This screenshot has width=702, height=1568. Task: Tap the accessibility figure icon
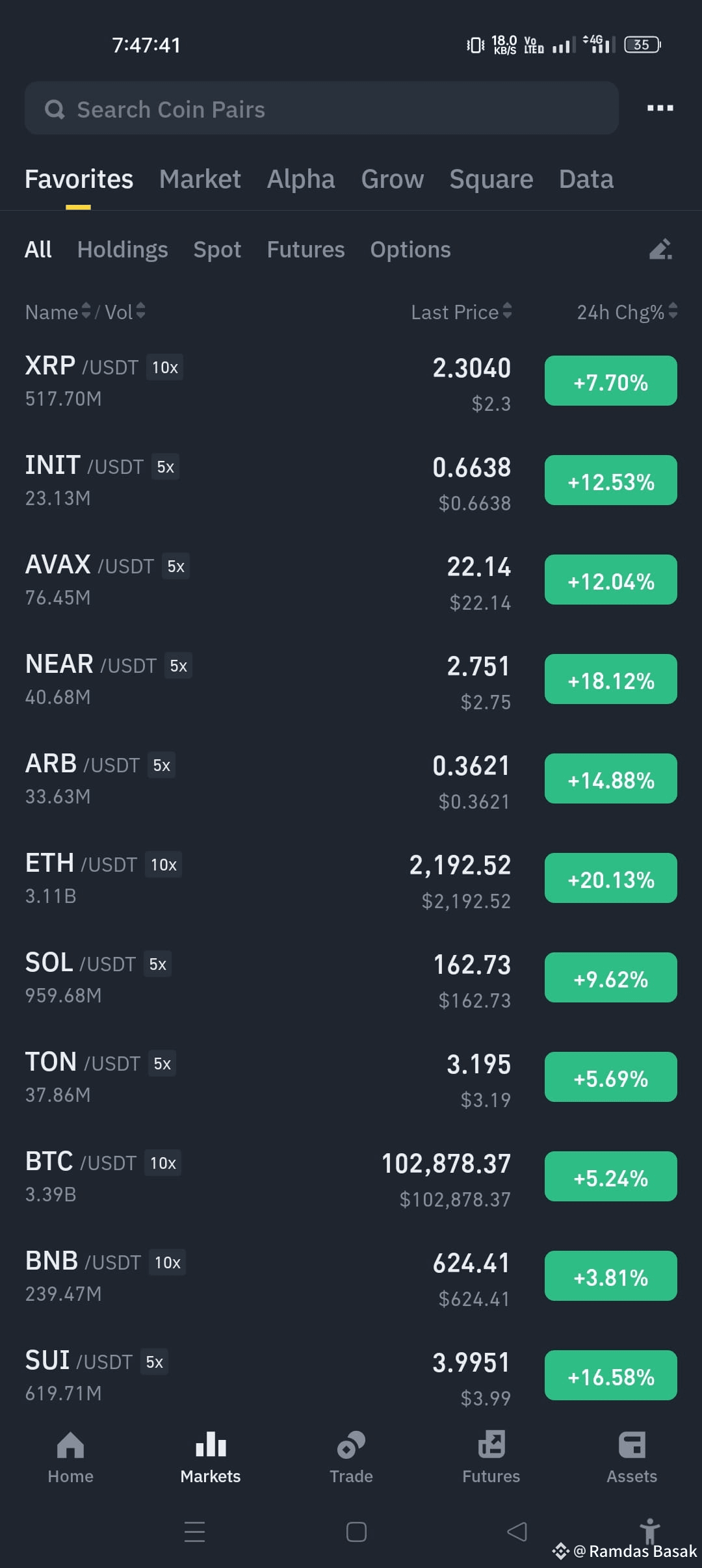click(x=649, y=1530)
